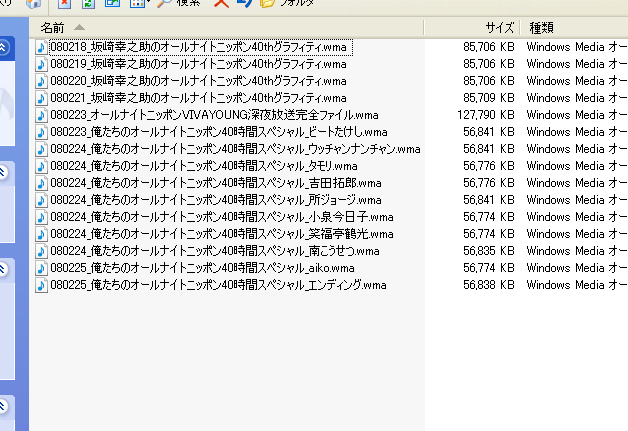Select file 080221_坂崎幸之助のオールナイトニッポン40thグラフィティ.wma

point(199,98)
